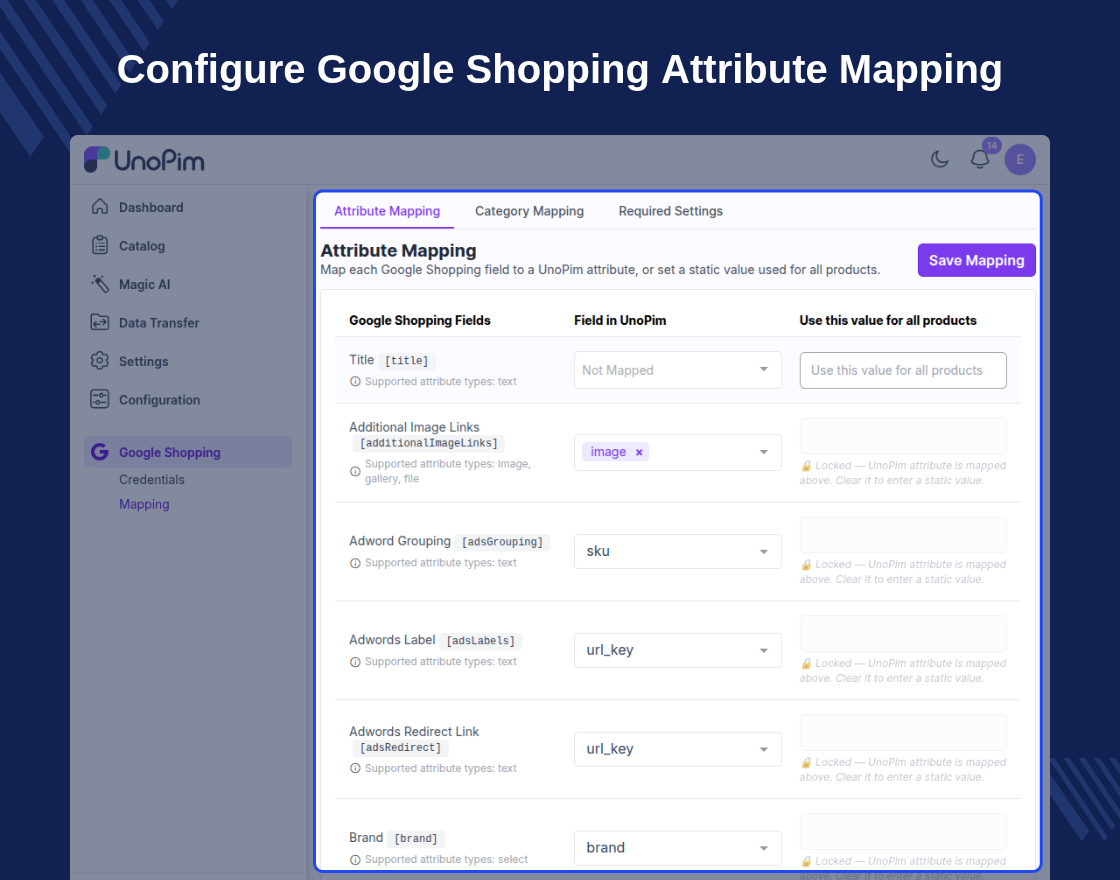Open Adwords Redirect Link url_key dropdown
This screenshot has height=880, width=1120.
(x=678, y=749)
